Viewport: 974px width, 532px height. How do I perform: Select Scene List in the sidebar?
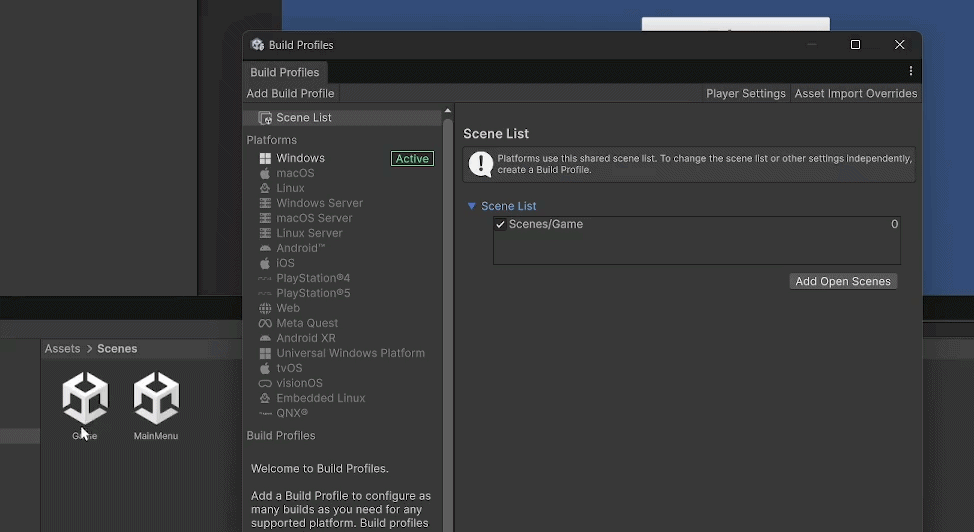[x=342, y=117]
